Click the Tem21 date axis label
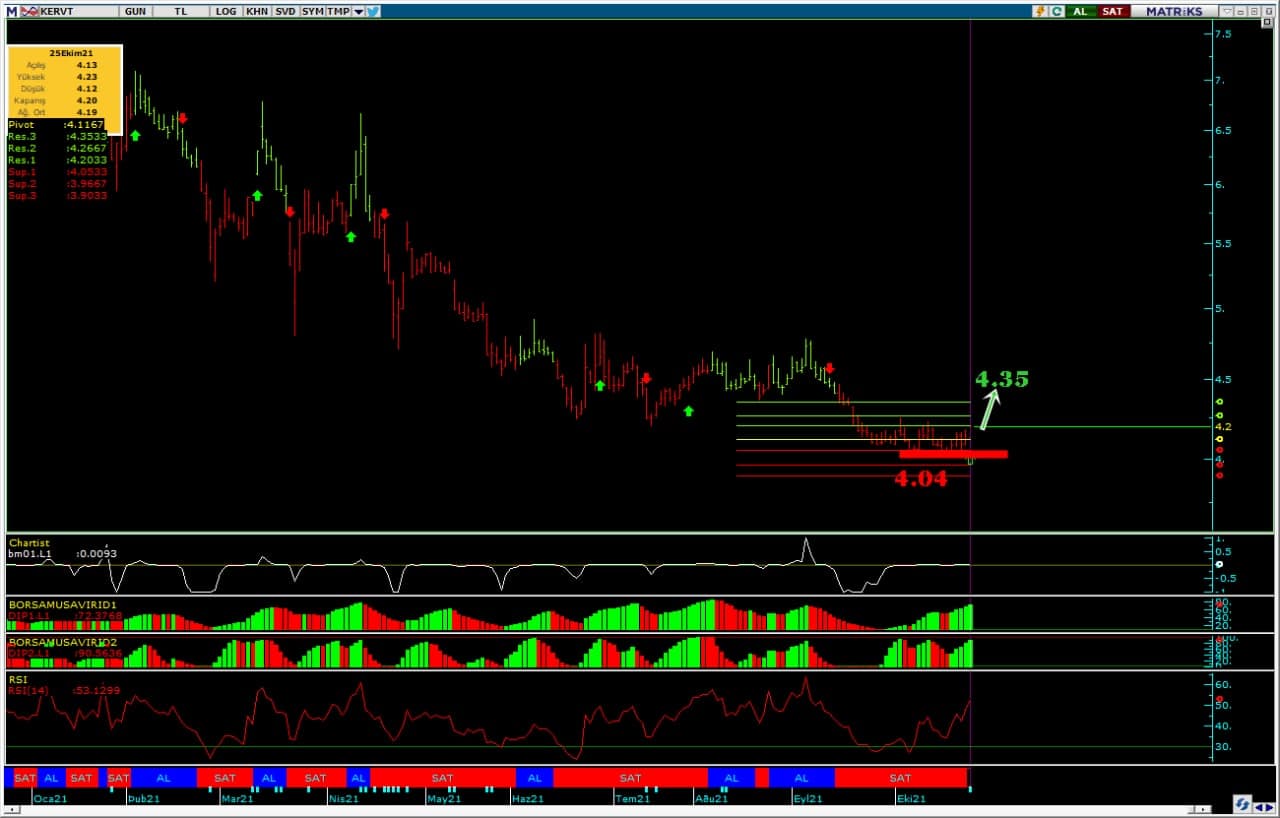Screen dimensions: 1280x818 [632, 799]
